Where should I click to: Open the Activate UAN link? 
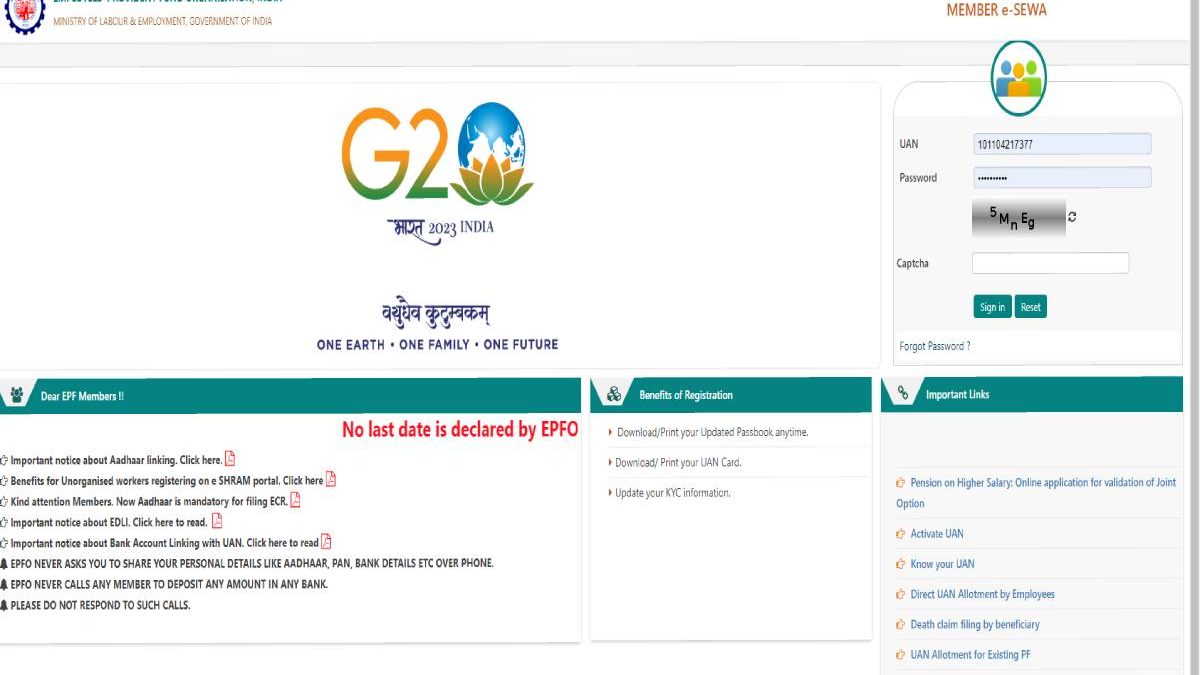tap(937, 534)
